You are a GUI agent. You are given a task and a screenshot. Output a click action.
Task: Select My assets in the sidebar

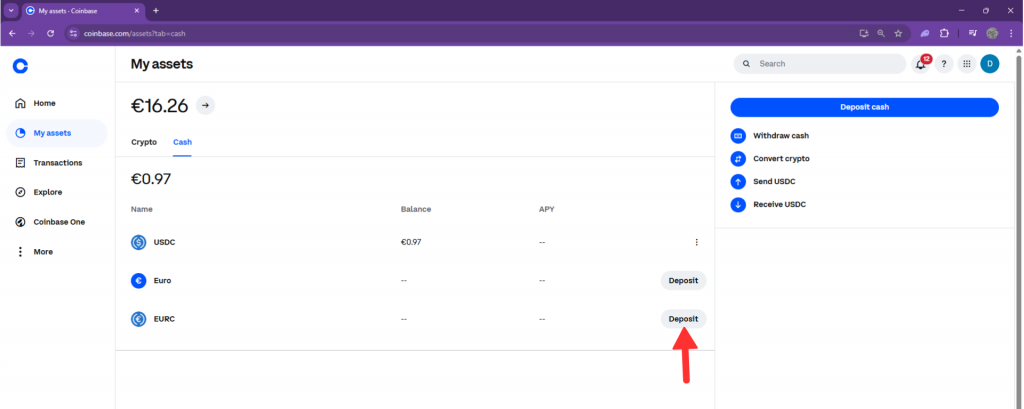(x=57, y=133)
